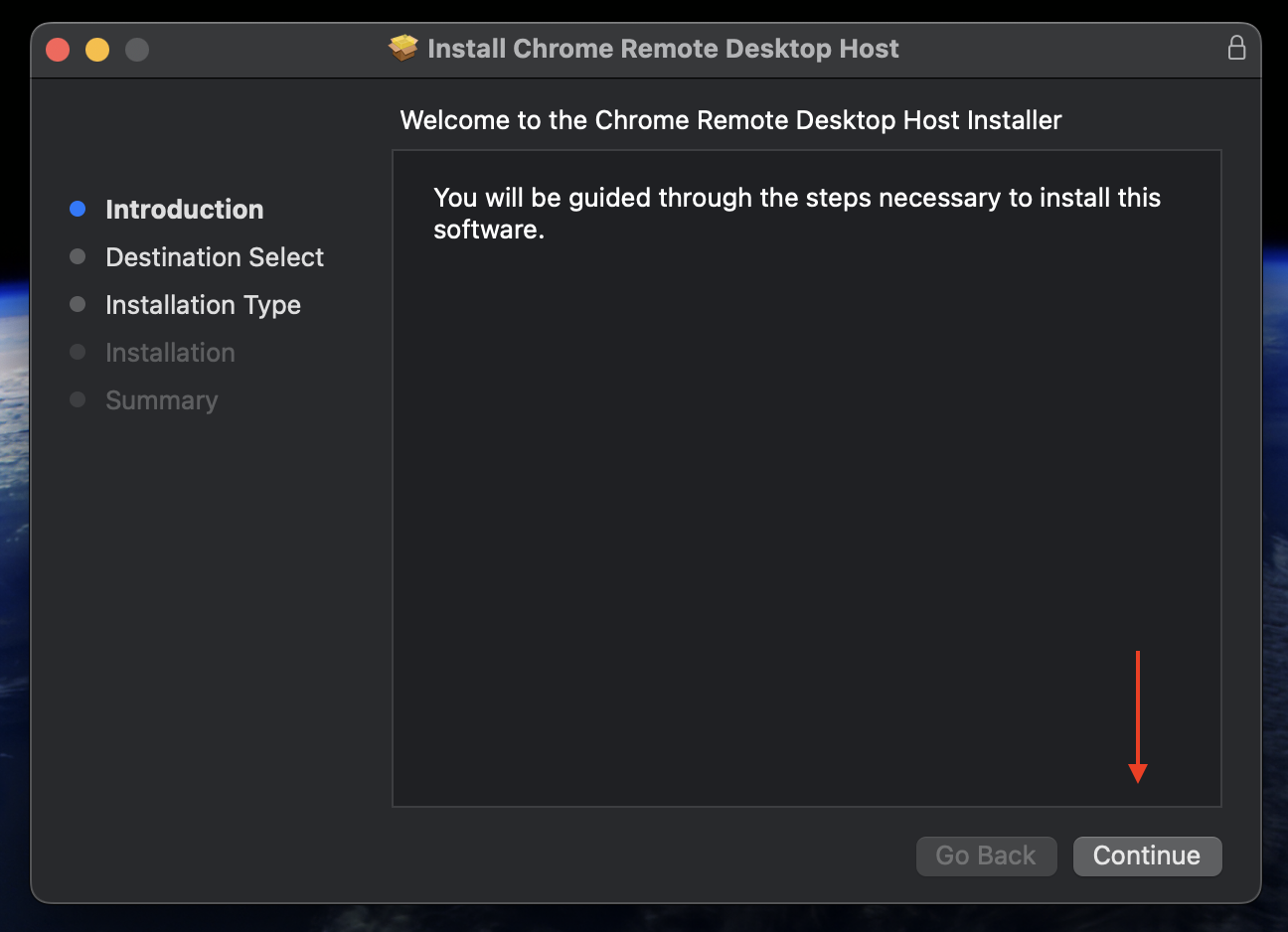Continue to the next installer step

(1147, 855)
